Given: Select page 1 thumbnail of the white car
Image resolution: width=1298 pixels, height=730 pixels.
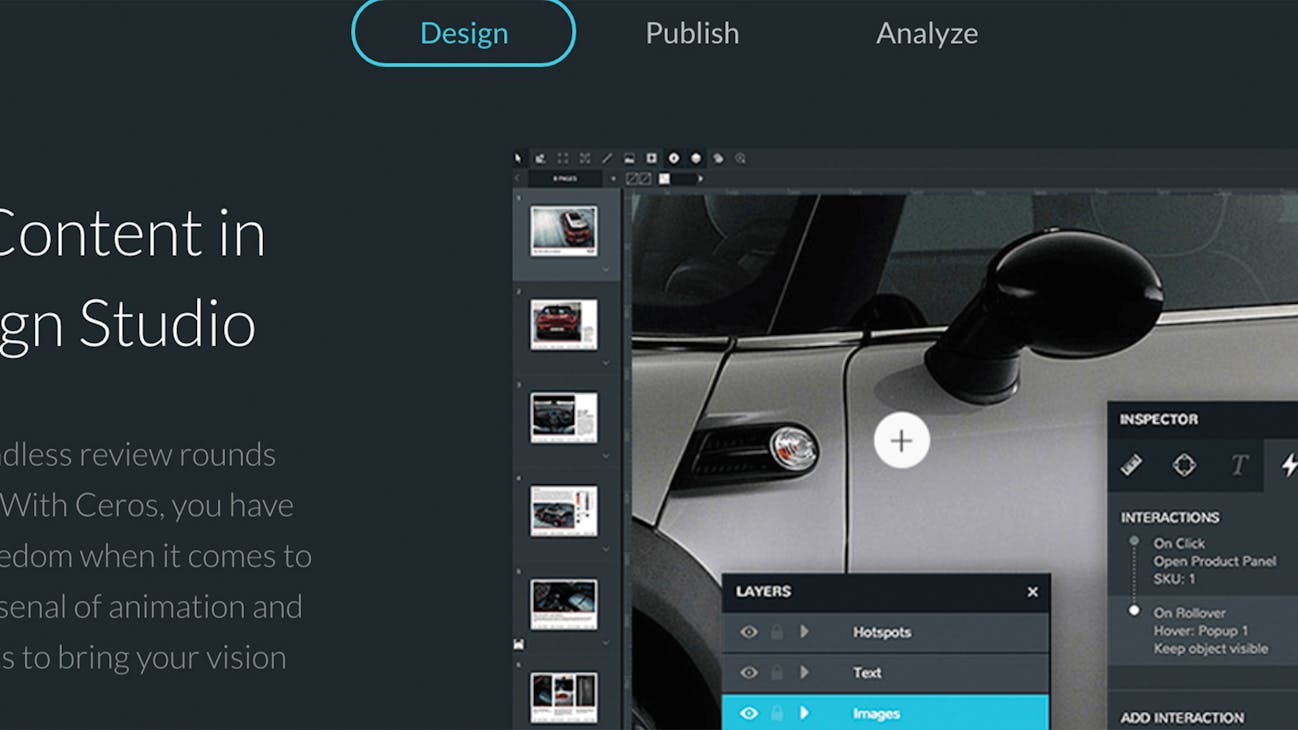Looking at the screenshot, I should (563, 231).
